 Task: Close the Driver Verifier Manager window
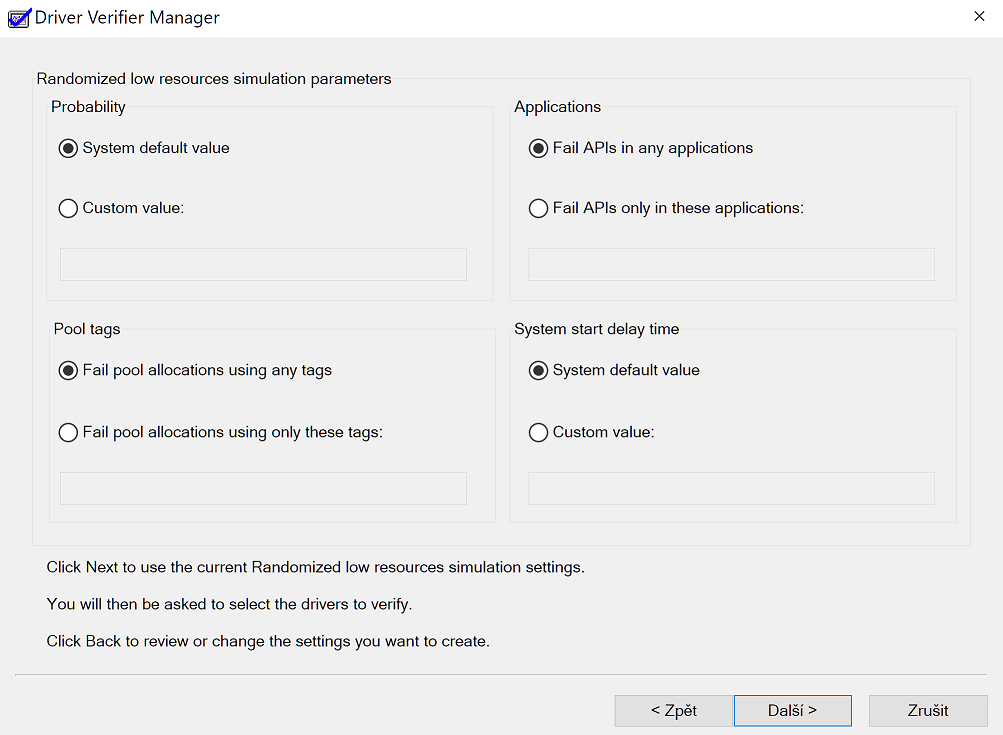click(x=979, y=17)
